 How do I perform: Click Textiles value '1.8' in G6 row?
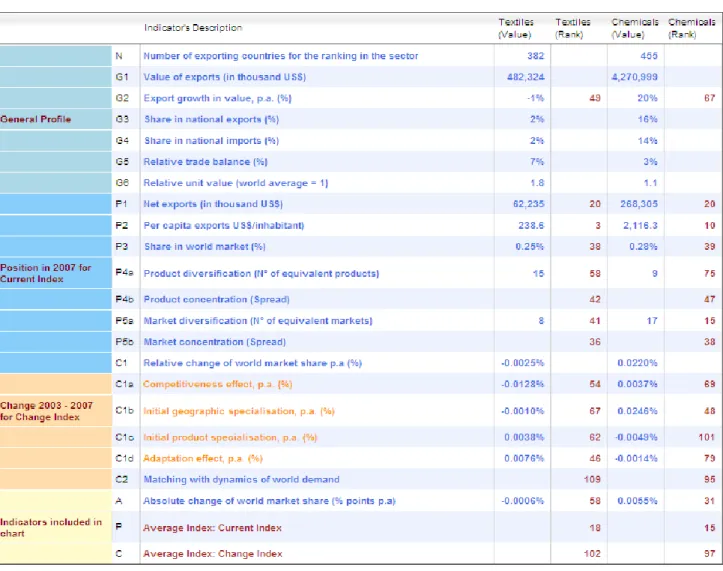point(537,183)
